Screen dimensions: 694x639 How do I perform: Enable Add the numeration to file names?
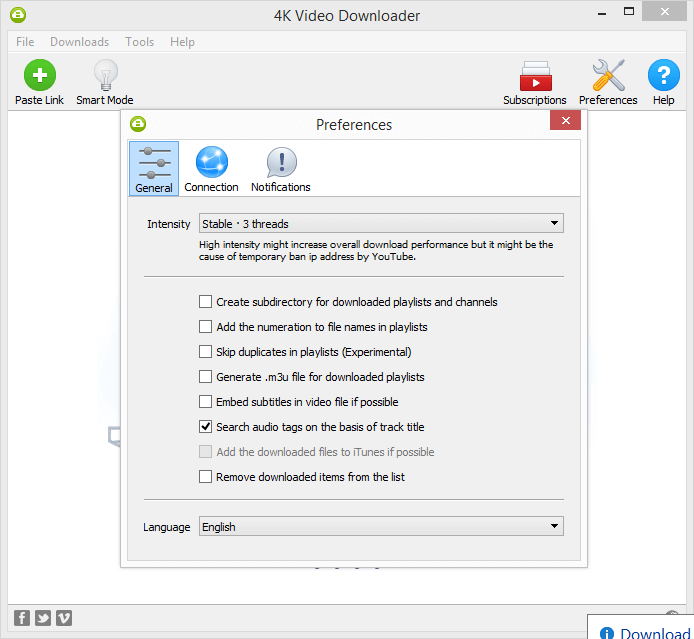click(205, 327)
